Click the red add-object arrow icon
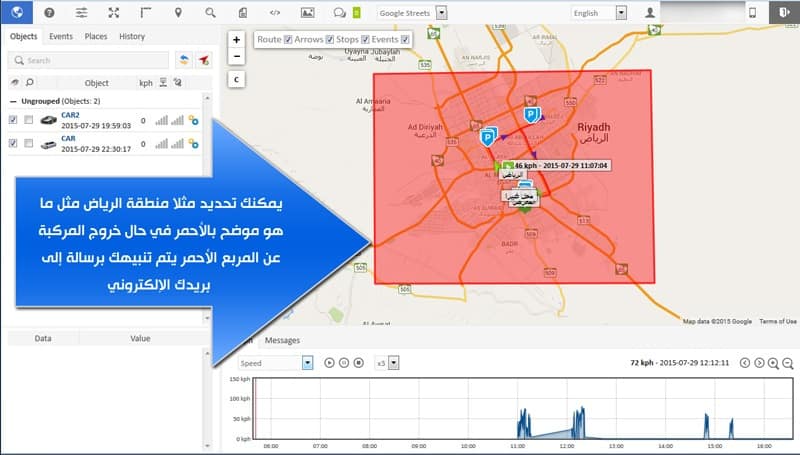The image size is (800, 455). pos(204,60)
